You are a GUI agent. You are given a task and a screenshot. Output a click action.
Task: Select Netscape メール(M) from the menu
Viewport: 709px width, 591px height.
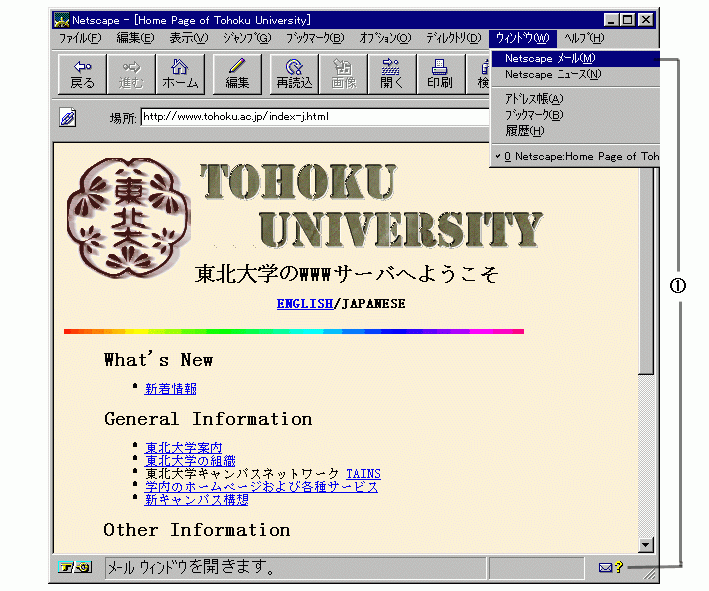pyautogui.click(x=576, y=59)
